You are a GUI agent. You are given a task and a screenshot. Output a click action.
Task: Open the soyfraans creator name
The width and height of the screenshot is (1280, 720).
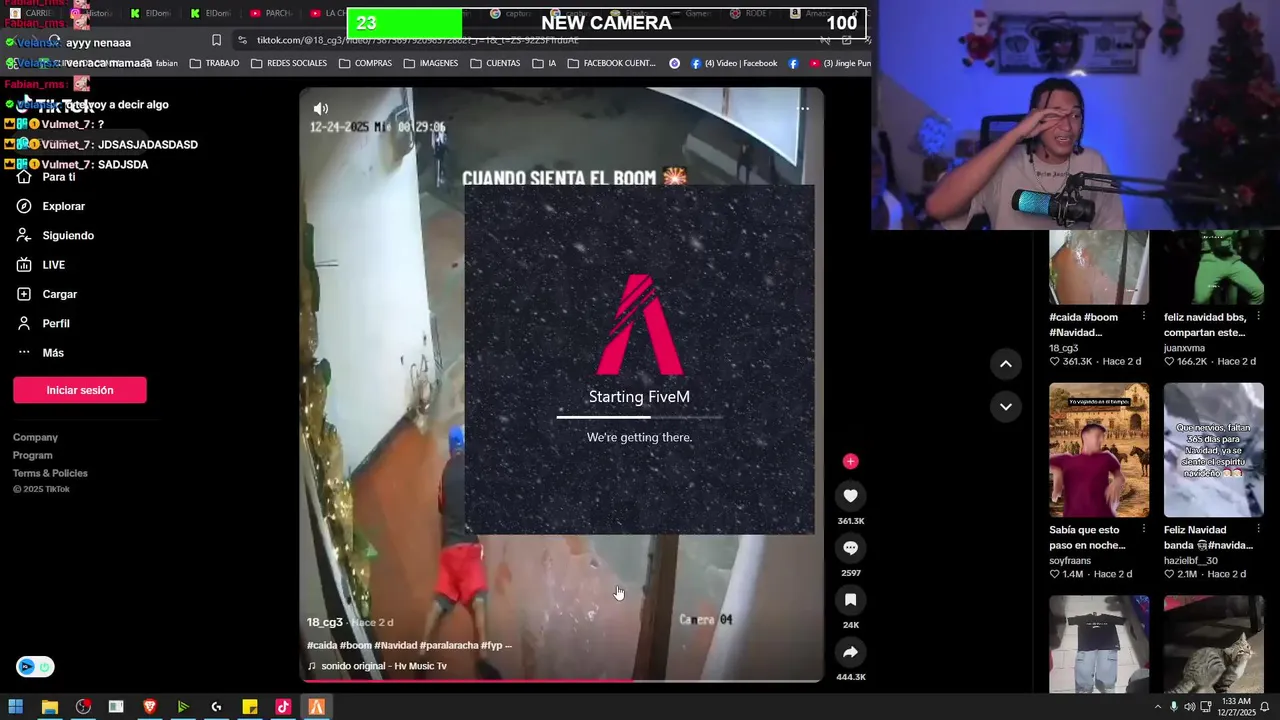click(1070, 561)
